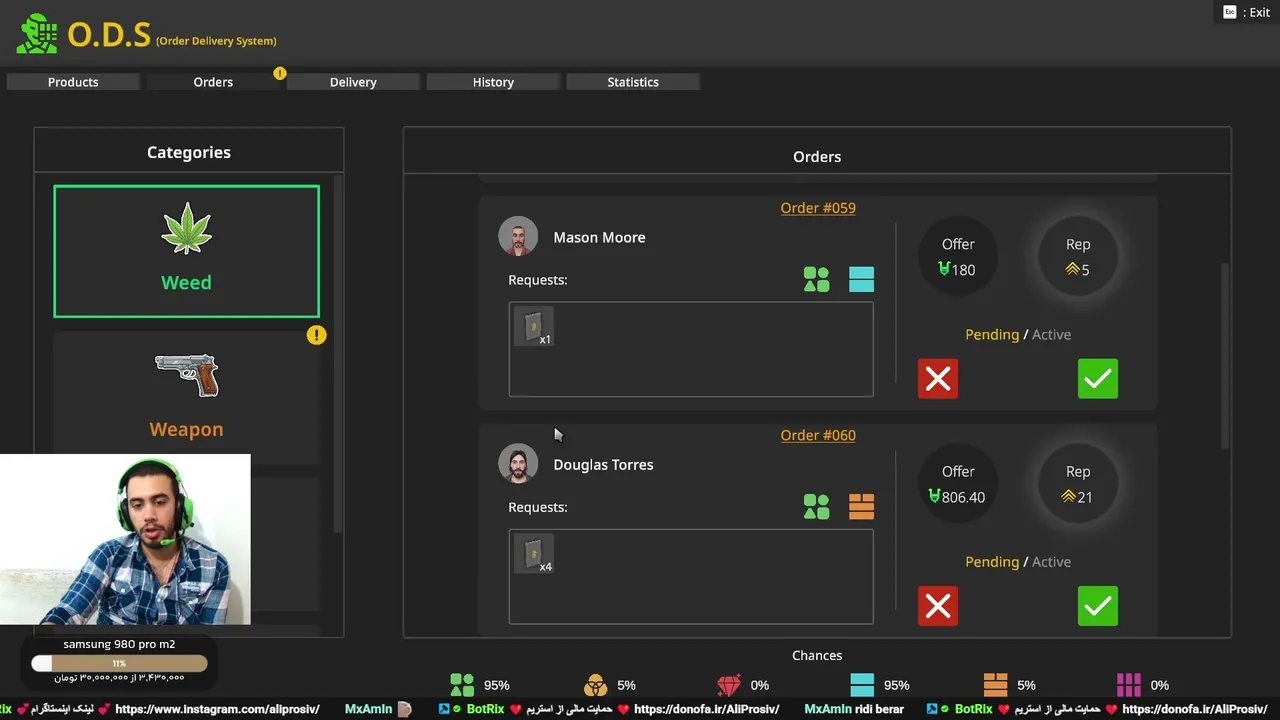The width and height of the screenshot is (1280, 720).
Task: Click the Orders list scrollbar
Action: pos(1225,355)
